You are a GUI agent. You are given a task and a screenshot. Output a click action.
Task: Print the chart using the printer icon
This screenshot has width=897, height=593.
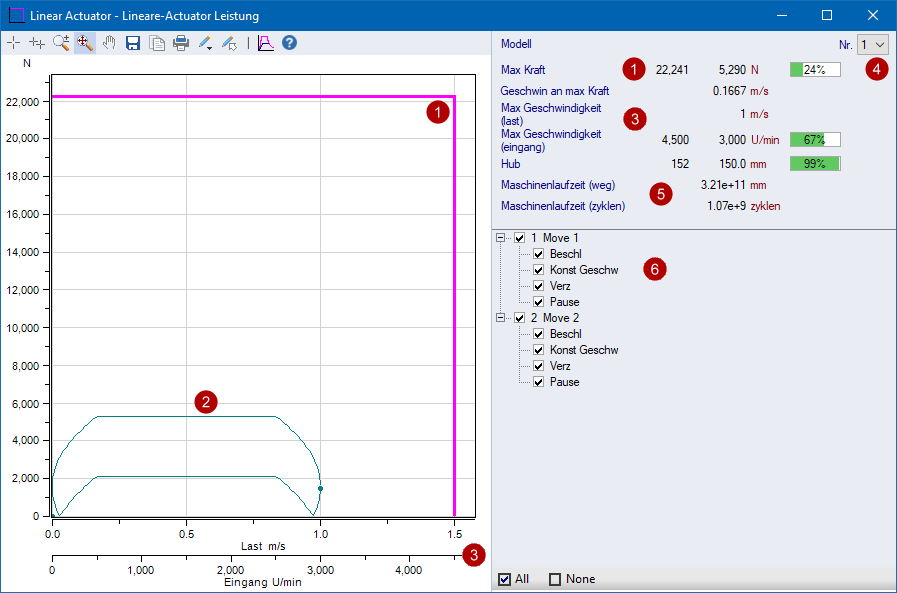coord(181,43)
